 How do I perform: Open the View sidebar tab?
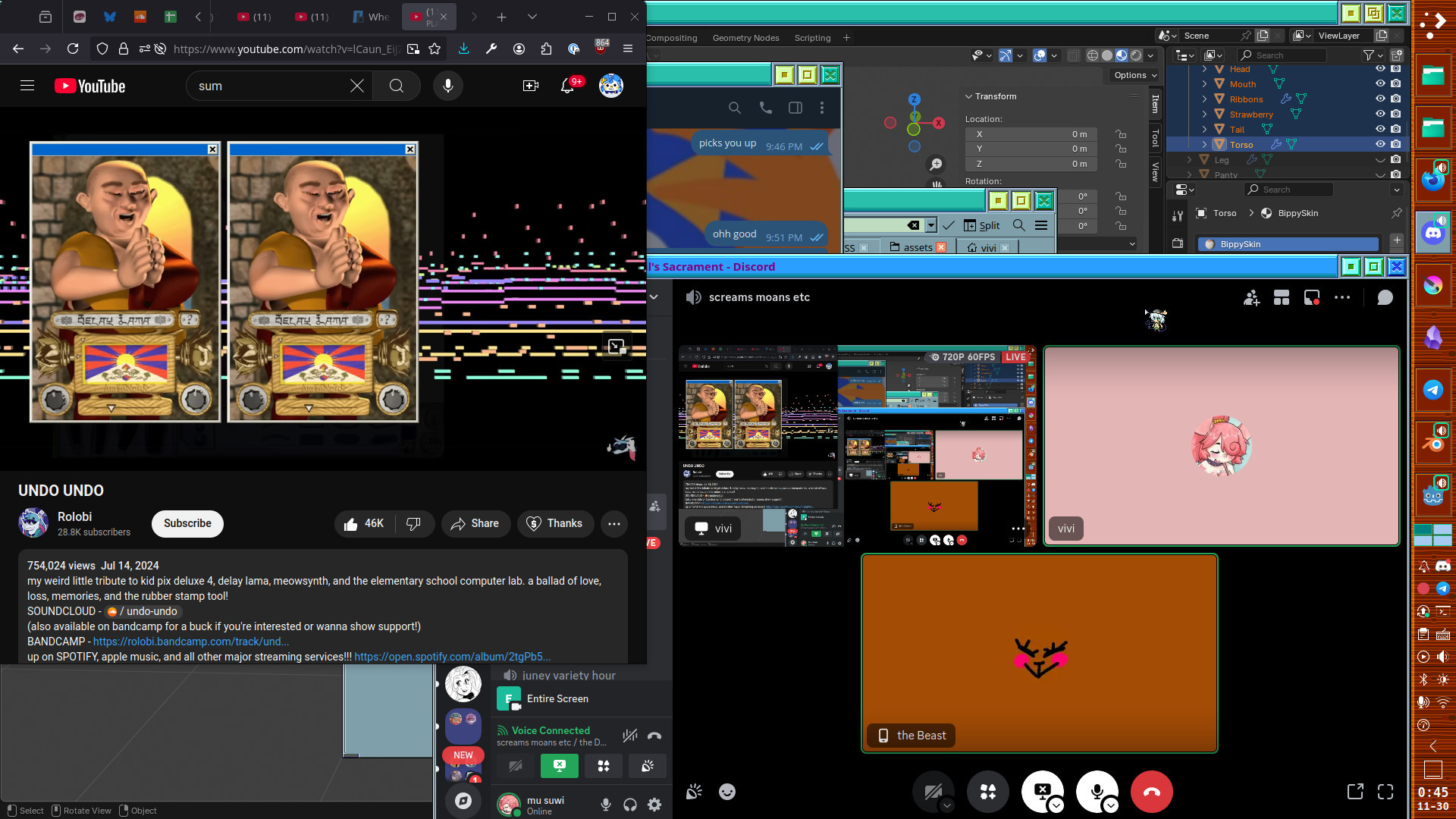pyautogui.click(x=1155, y=172)
